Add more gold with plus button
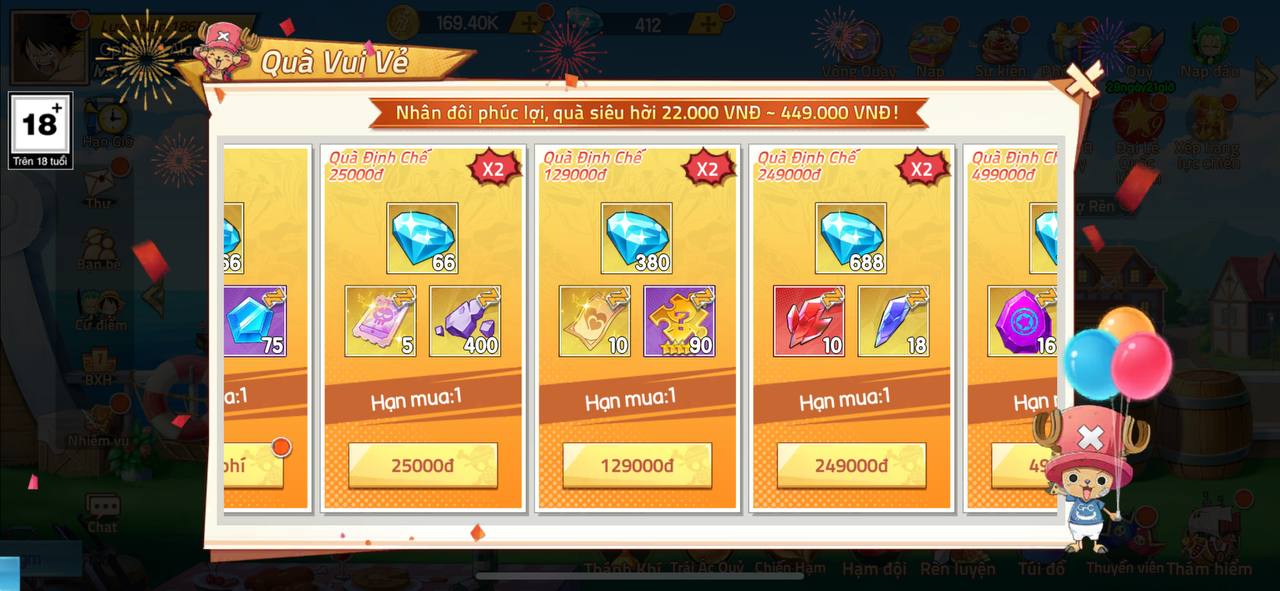 (531, 22)
